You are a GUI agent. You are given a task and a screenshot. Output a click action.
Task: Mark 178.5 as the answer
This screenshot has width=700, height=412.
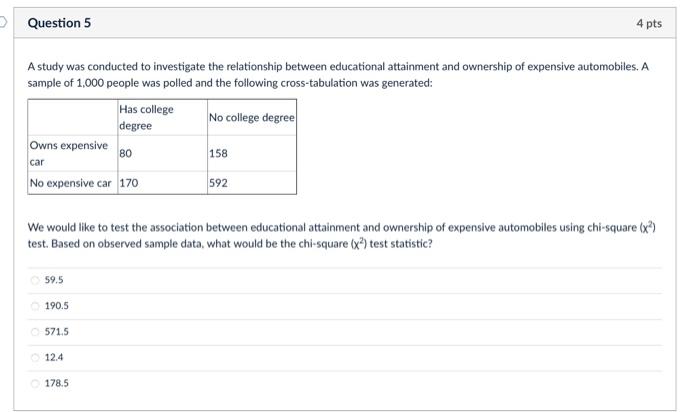[35, 383]
